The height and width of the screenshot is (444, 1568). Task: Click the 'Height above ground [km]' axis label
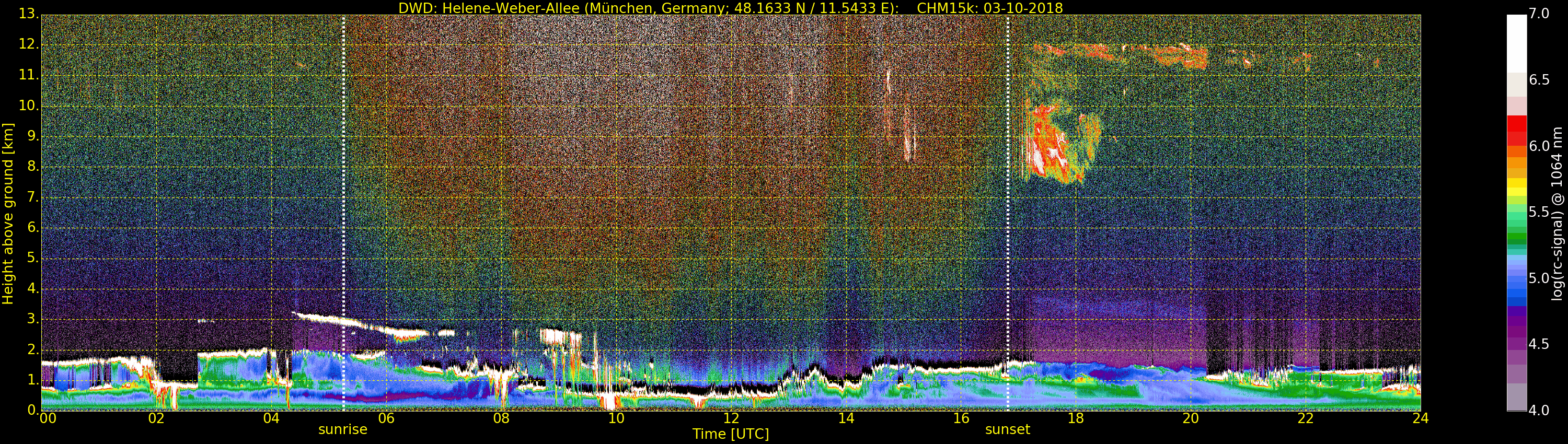point(8,214)
